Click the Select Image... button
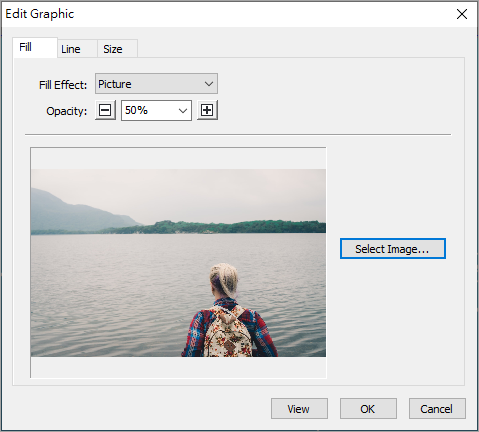The height and width of the screenshot is (432, 479). tap(393, 249)
